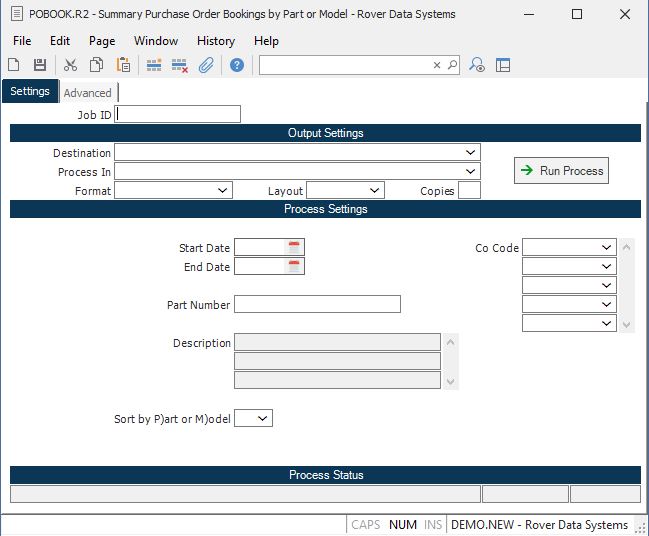The image size is (649, 536).
Task: Click the Part Number input field
Action: [317, 304]
